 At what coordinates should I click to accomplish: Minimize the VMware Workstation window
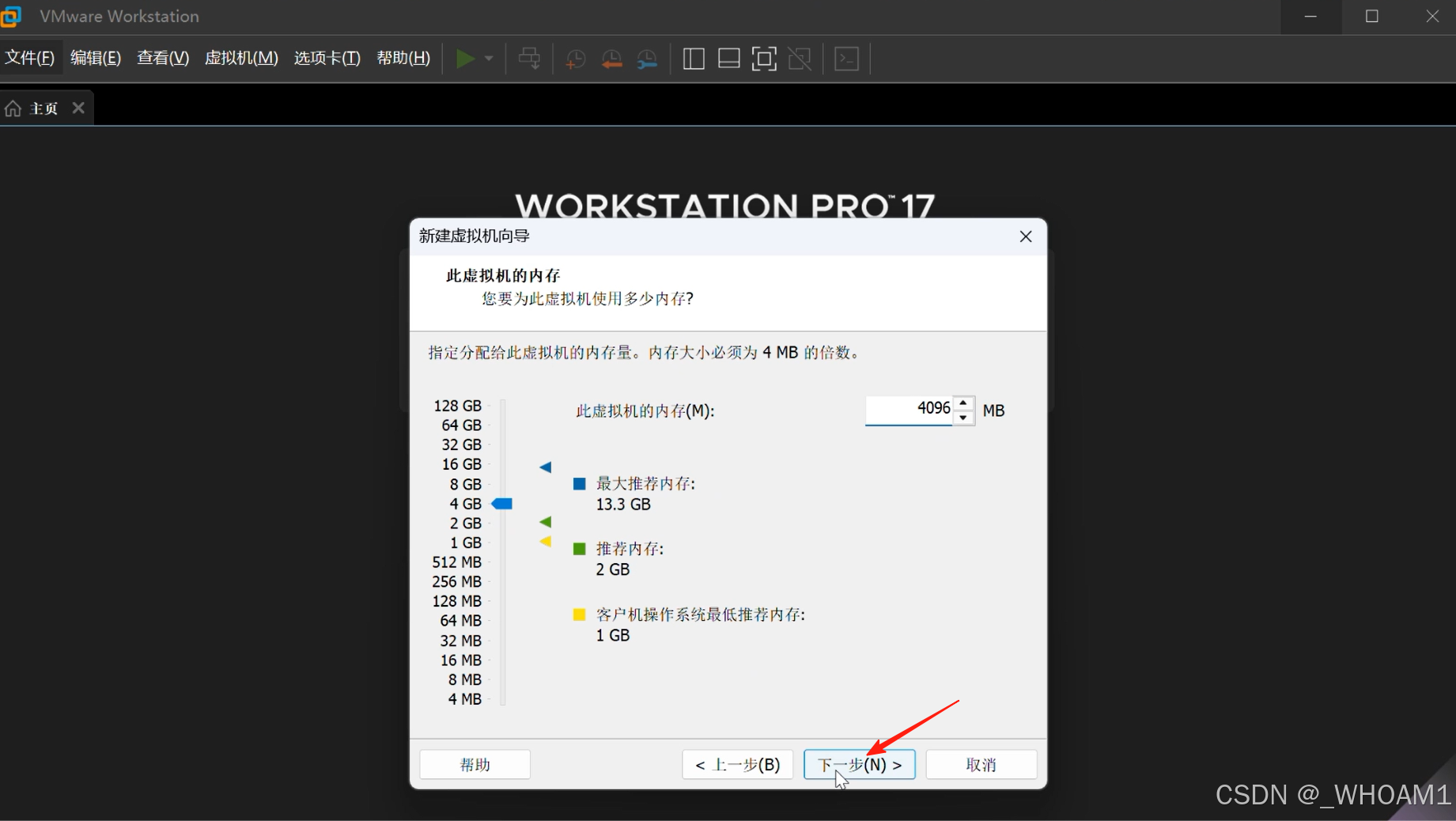pyautogui.click(x=1310, y=16)
